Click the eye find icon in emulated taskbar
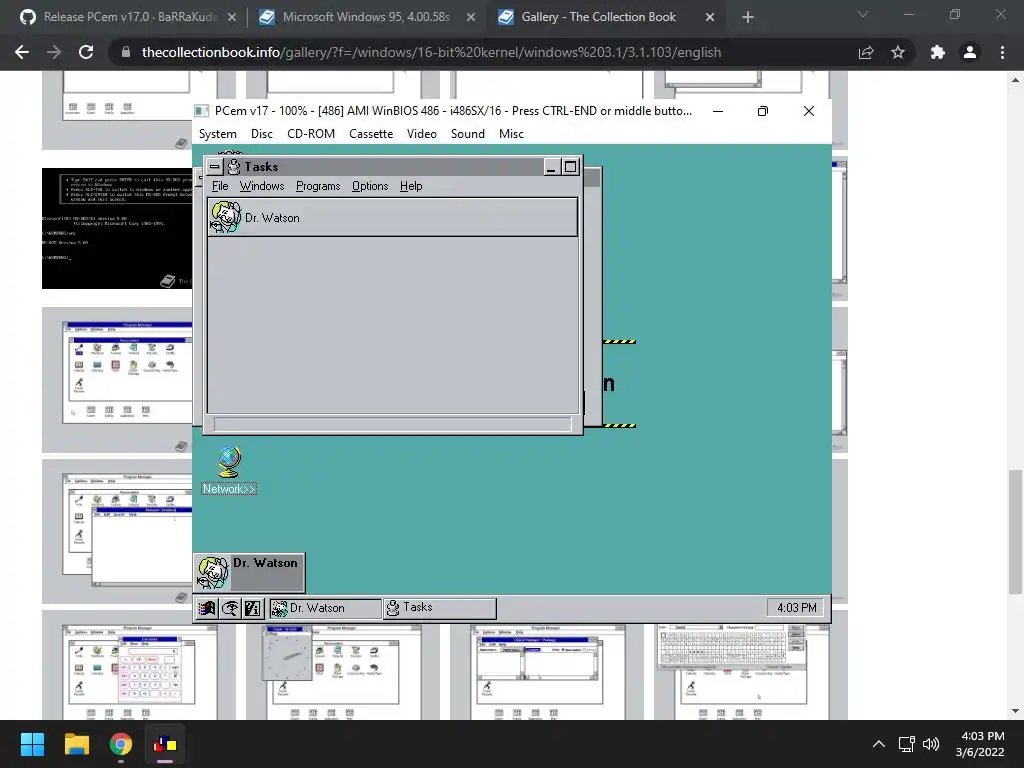Image resolution: width=1024 pixels, height=768 pixels. click(230, 609)
